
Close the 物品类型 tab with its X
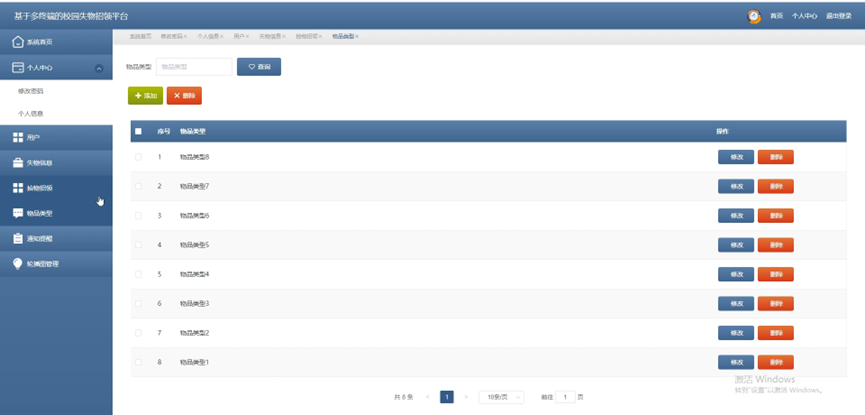pos(357,36)
